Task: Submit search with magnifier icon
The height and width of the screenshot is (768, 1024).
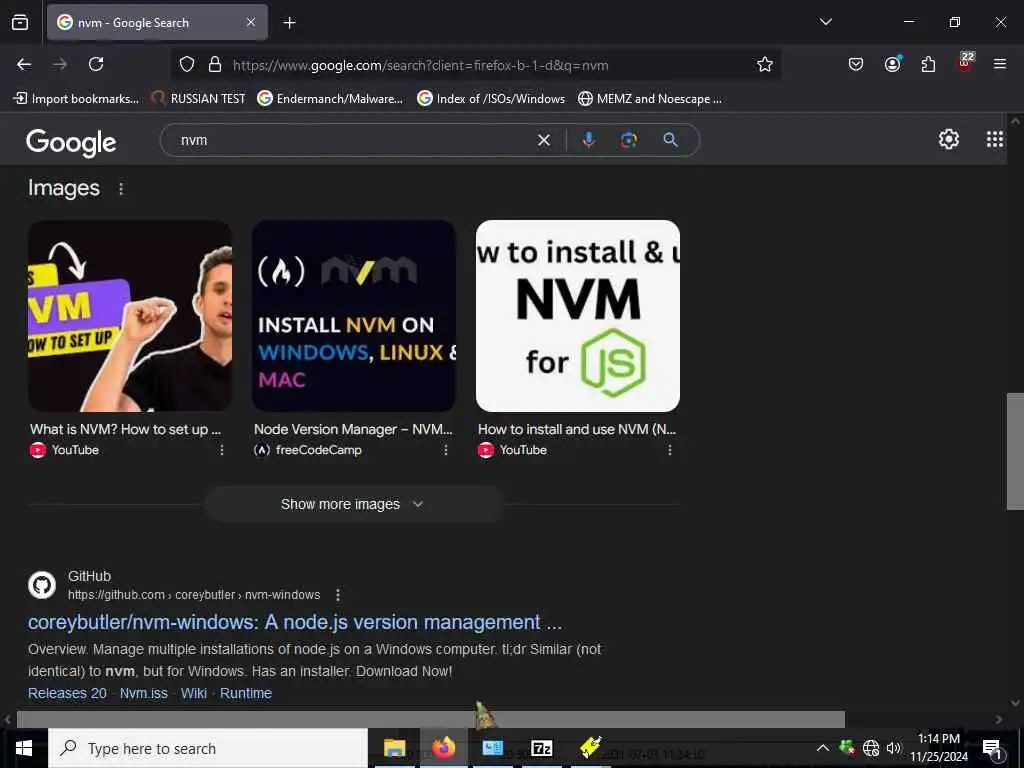Action: click(670, 140)
